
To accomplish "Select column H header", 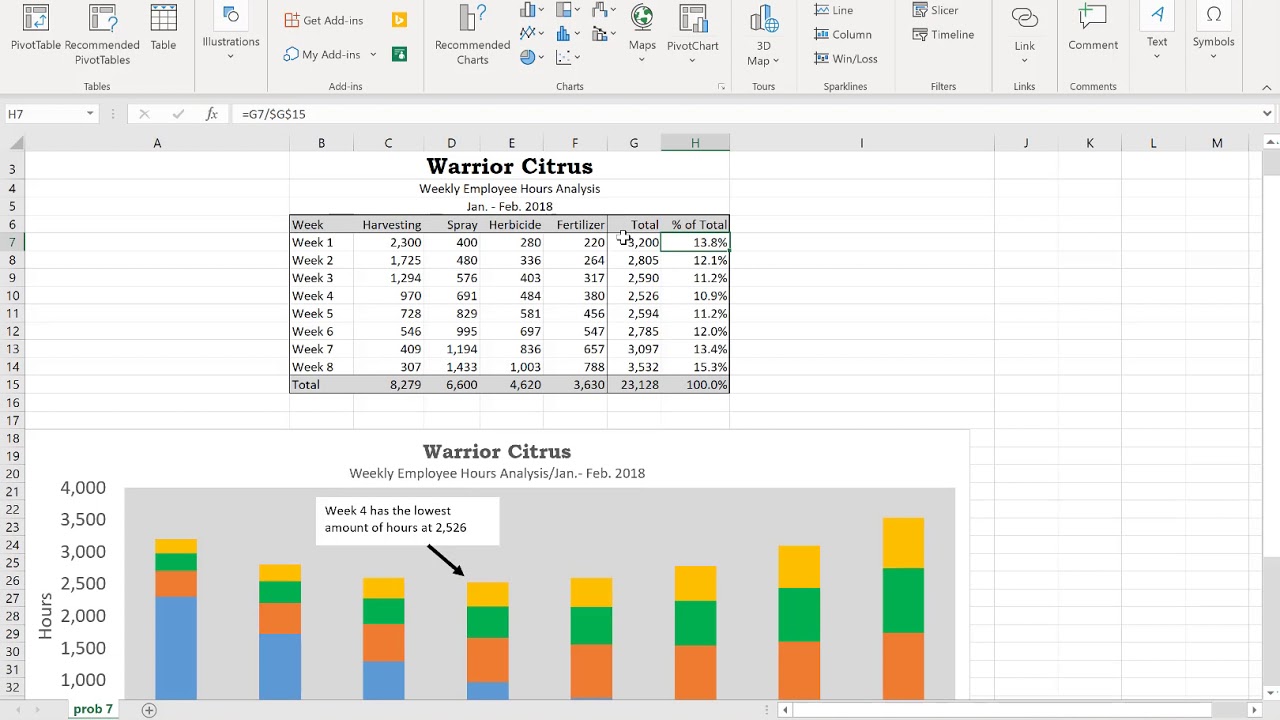I will coord(695,143).
